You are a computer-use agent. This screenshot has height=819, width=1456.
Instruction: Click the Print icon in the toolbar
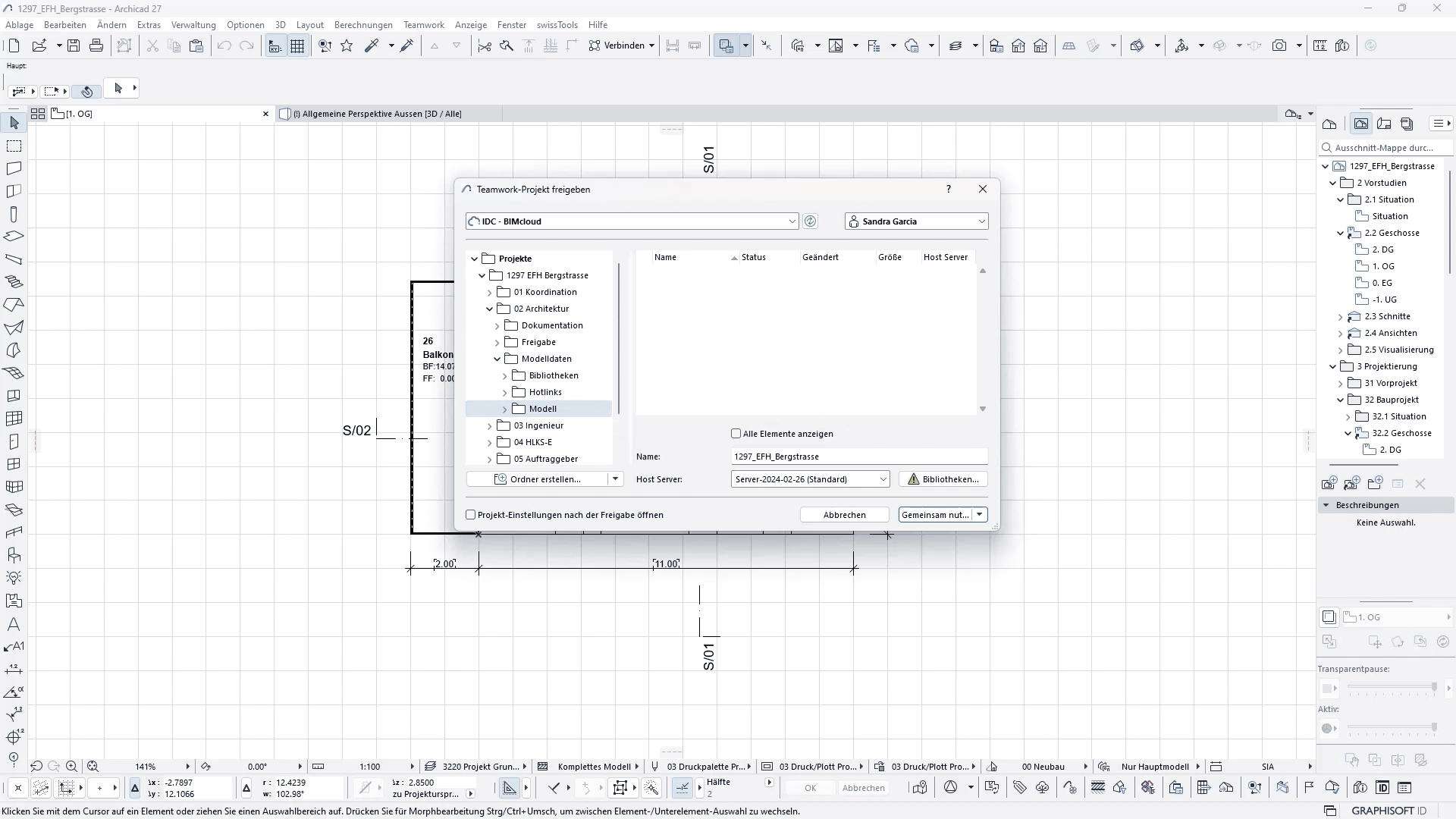[x=96, y=45]
